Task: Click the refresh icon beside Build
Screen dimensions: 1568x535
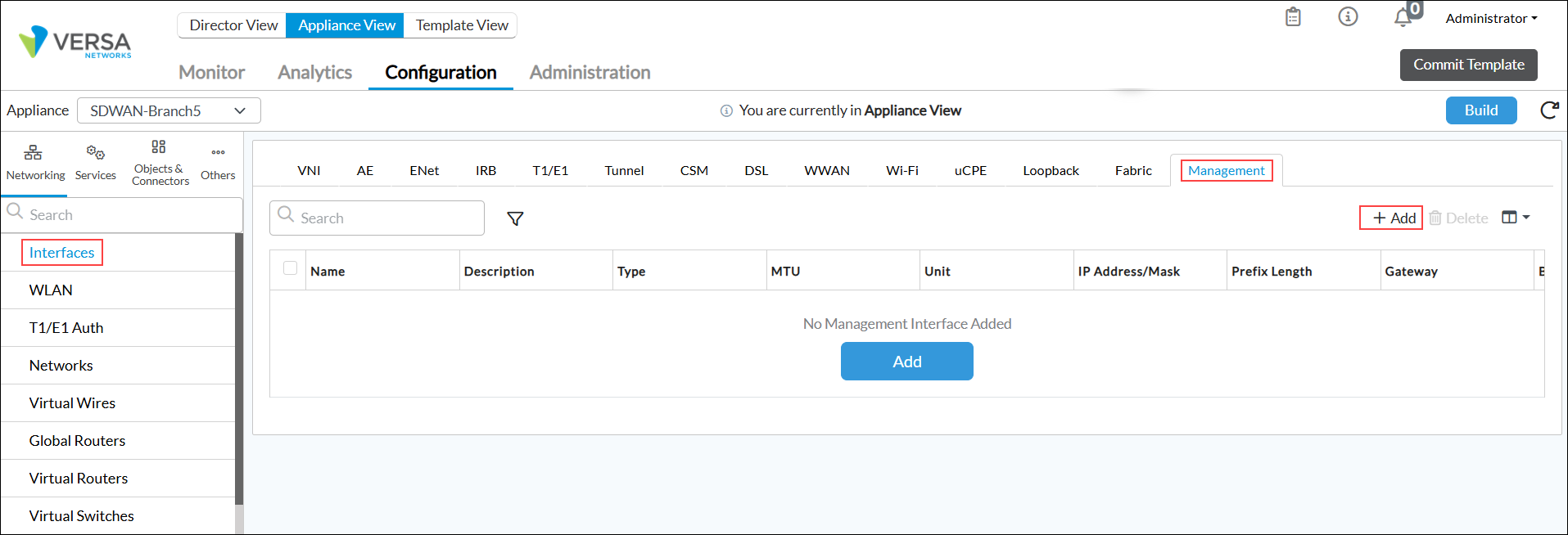Action: pos(1549,110)
